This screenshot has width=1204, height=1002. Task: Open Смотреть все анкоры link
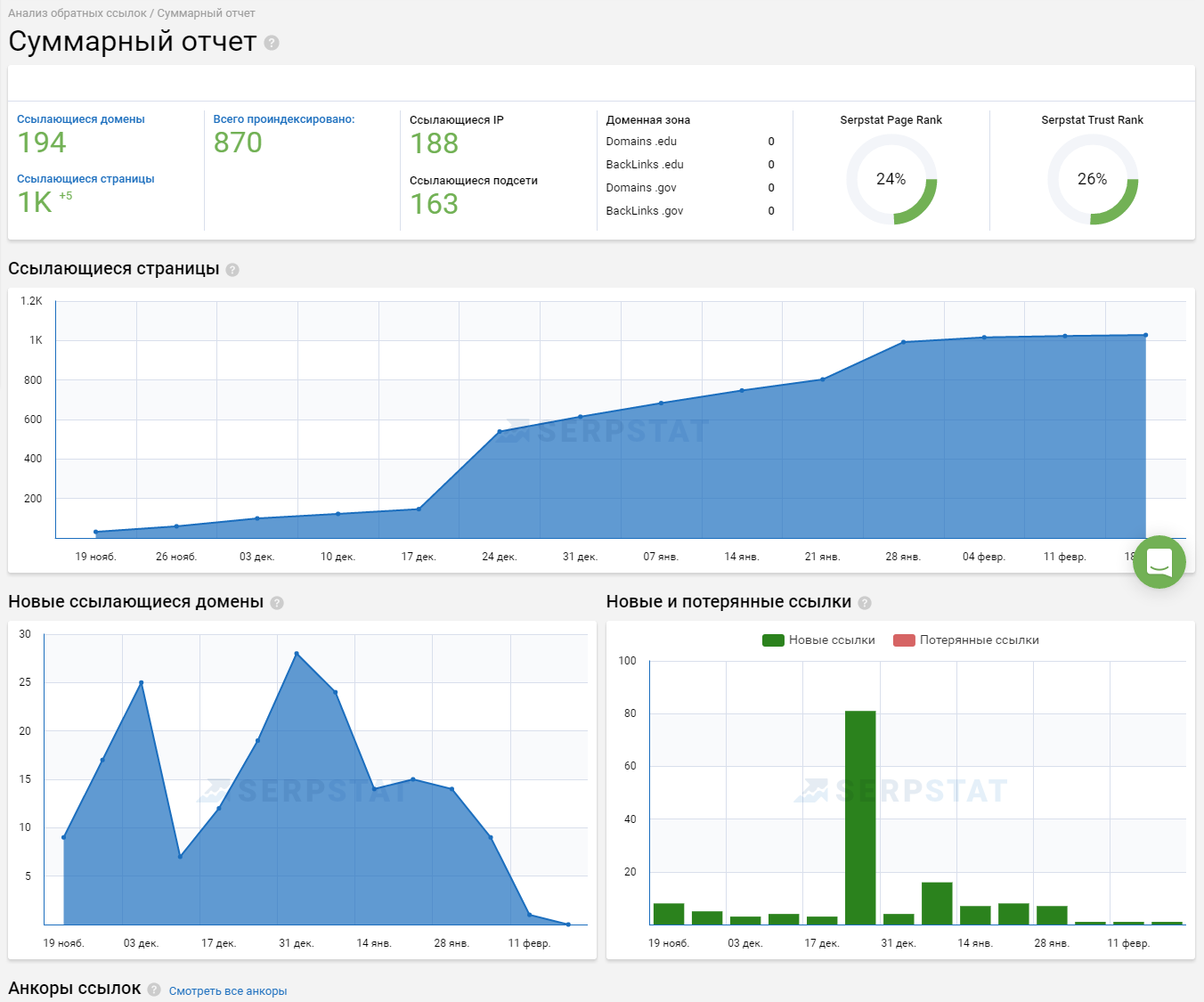click(x=228, y=991)
